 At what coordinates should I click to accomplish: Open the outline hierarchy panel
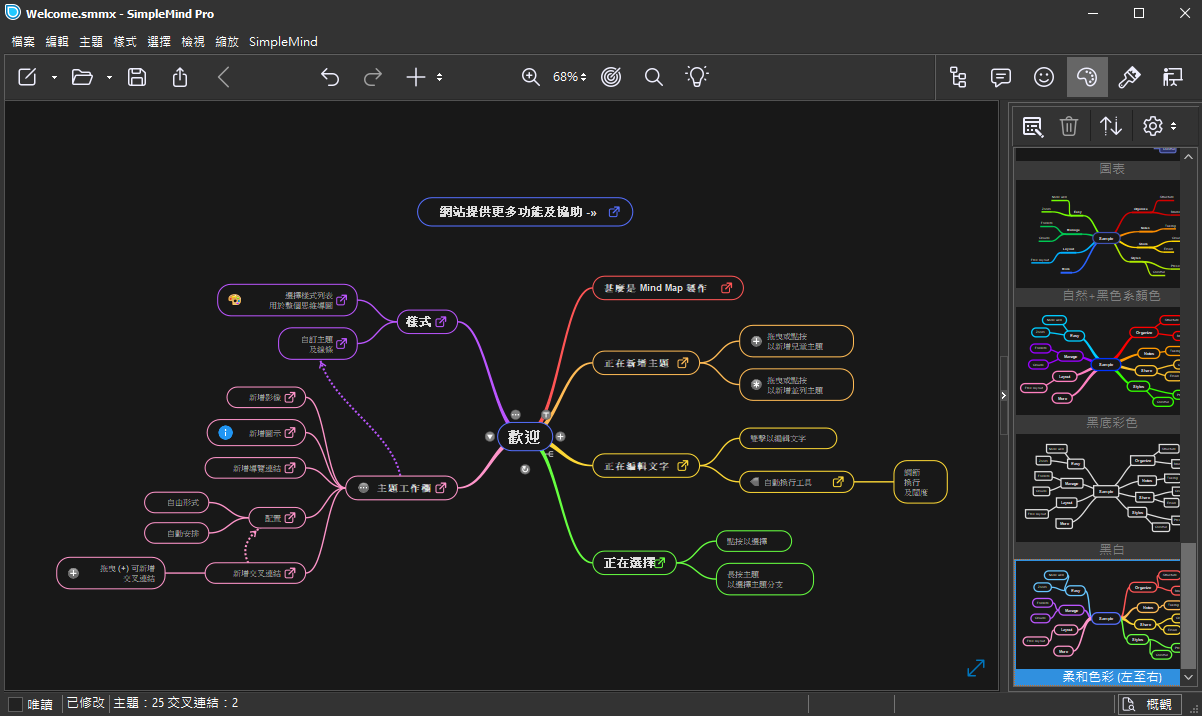[958, 77]
